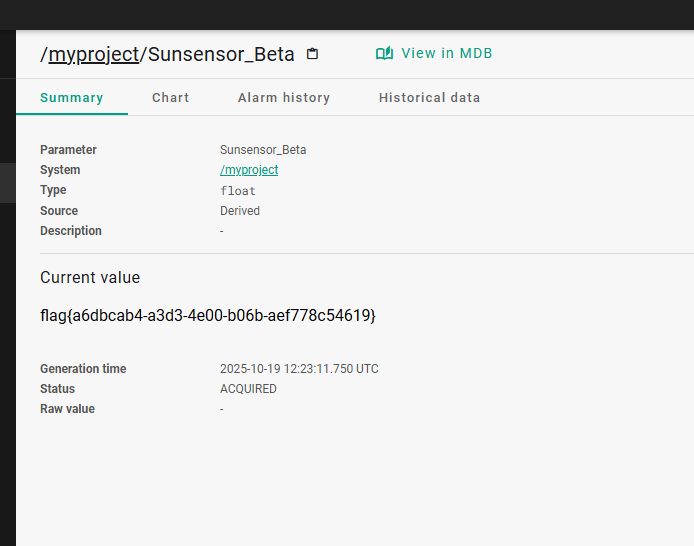
Task: Click the float type value
Action: pos(238,191)
